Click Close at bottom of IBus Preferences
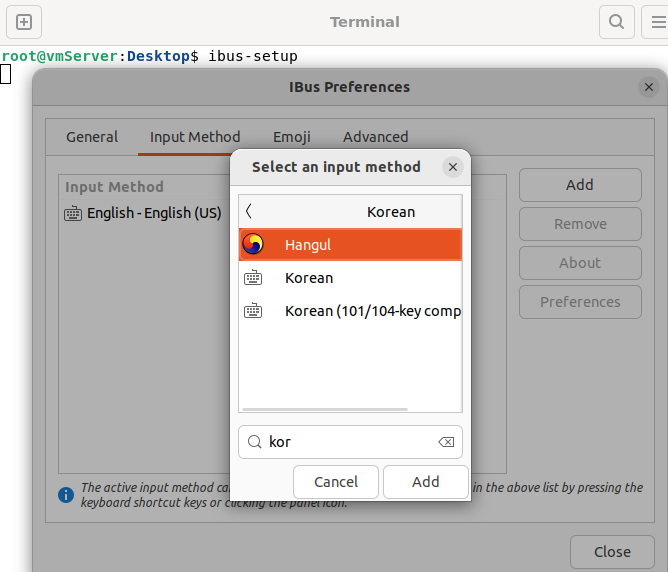Screen dimensions: 668x572 [x=612, y=552]
